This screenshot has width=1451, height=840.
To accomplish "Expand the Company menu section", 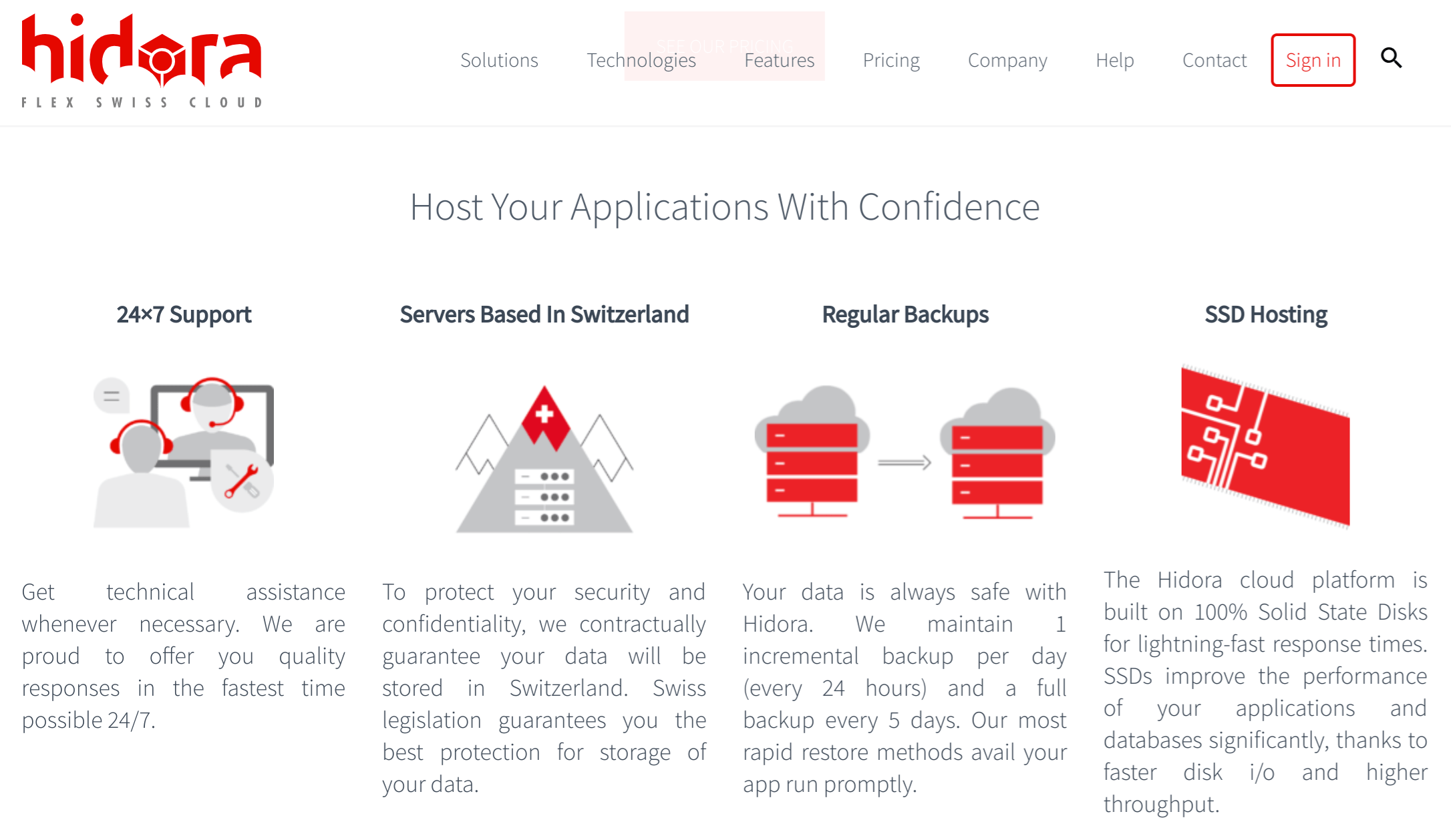I will coord(1008,59).
